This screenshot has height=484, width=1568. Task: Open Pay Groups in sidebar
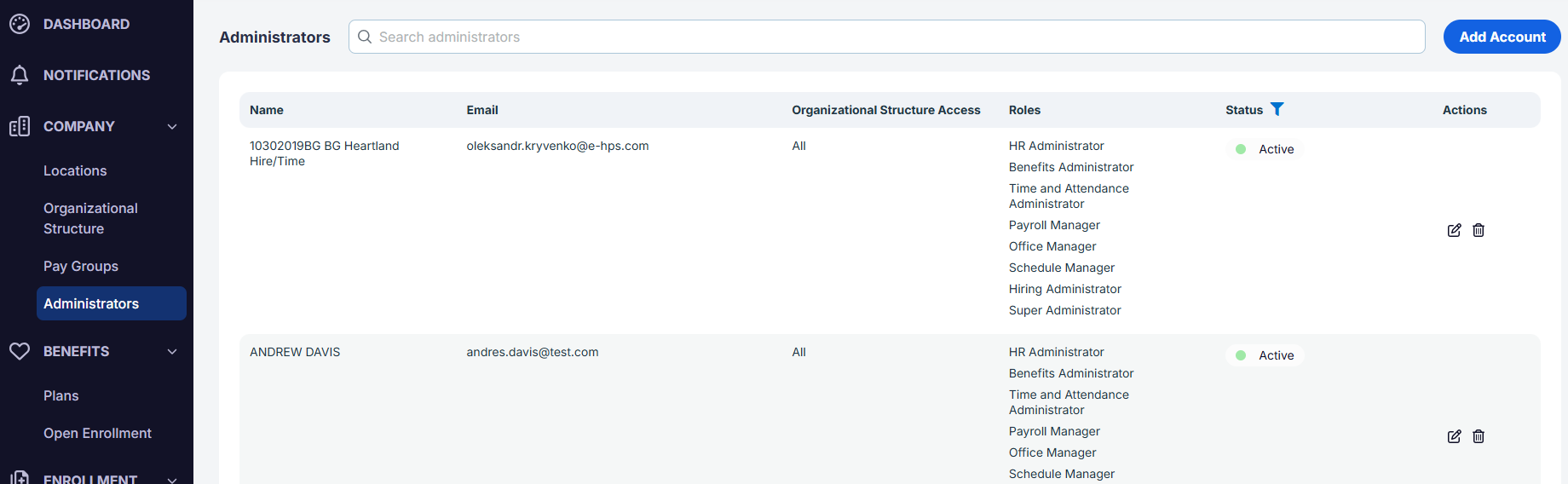coord(81,266)
